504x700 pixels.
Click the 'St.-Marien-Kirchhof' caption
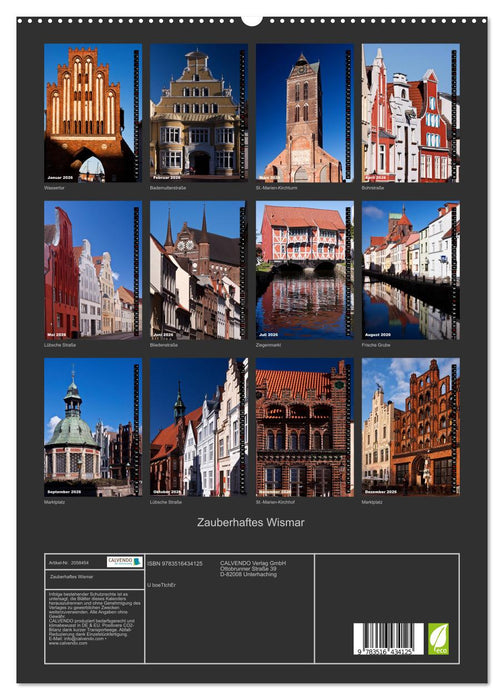pyautogui.click(x=275, y=502)
